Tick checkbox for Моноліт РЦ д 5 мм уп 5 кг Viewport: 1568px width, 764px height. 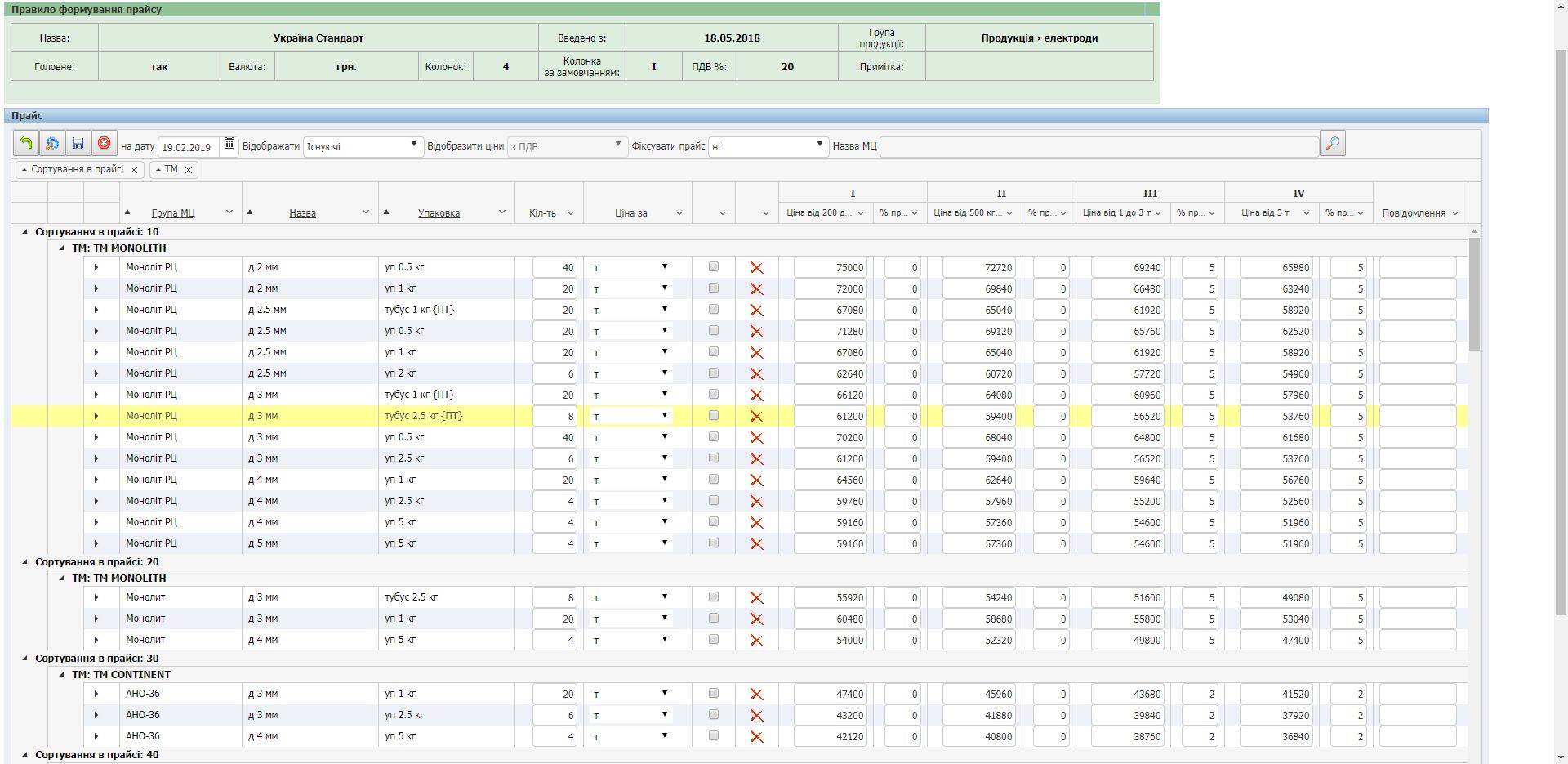[x=714, y=543]
